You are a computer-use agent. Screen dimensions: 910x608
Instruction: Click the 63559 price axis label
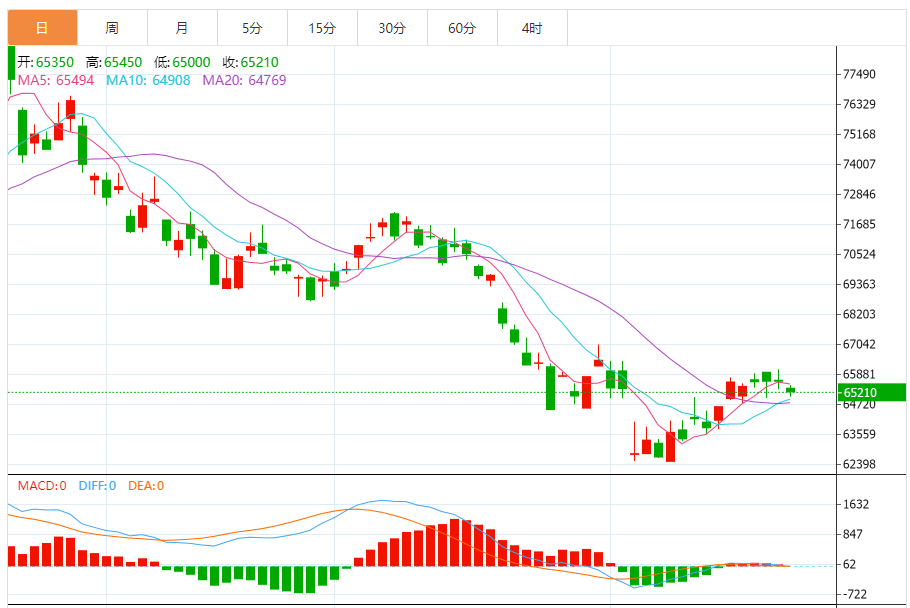tap(859, 434)
